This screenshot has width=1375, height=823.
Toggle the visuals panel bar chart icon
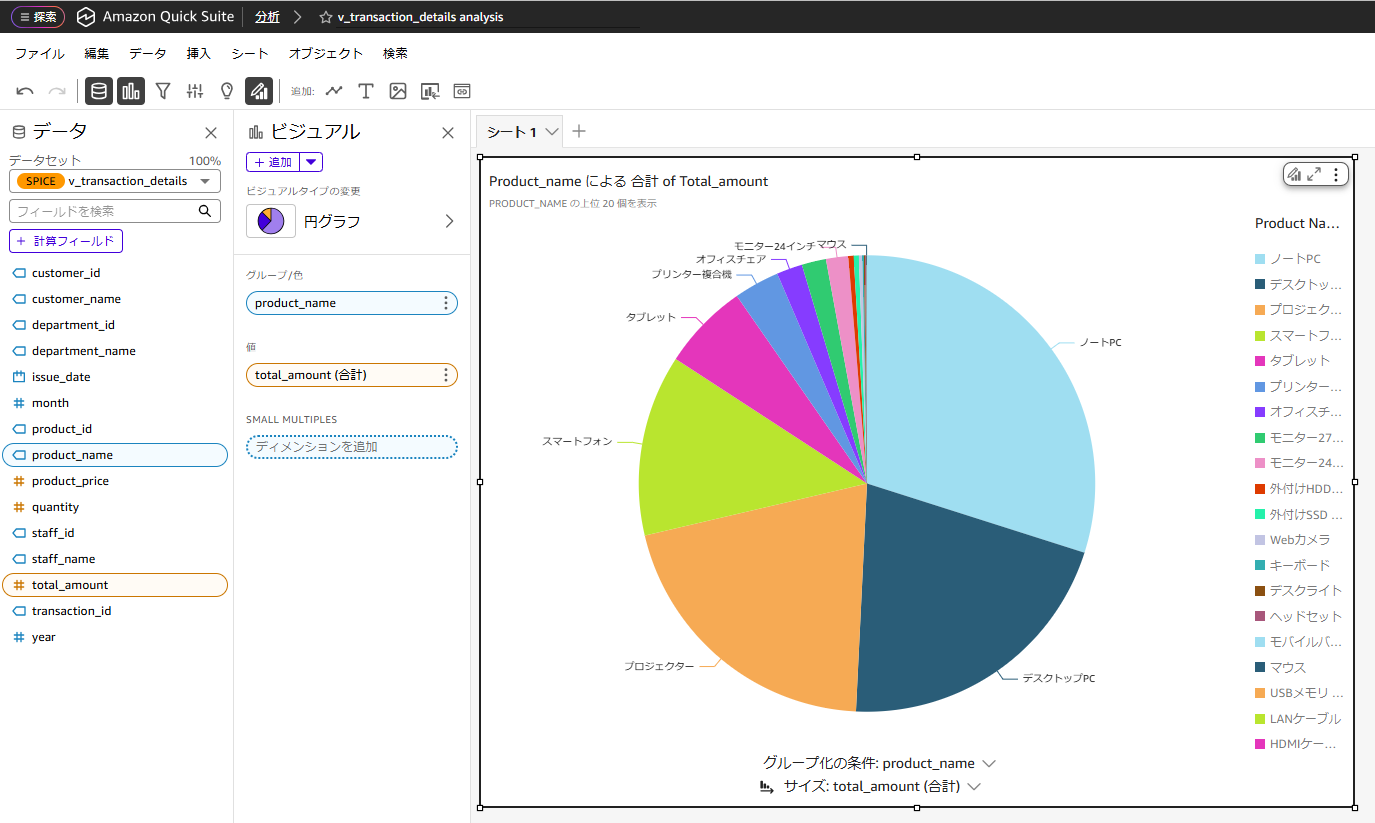click(x=131, y=91)
